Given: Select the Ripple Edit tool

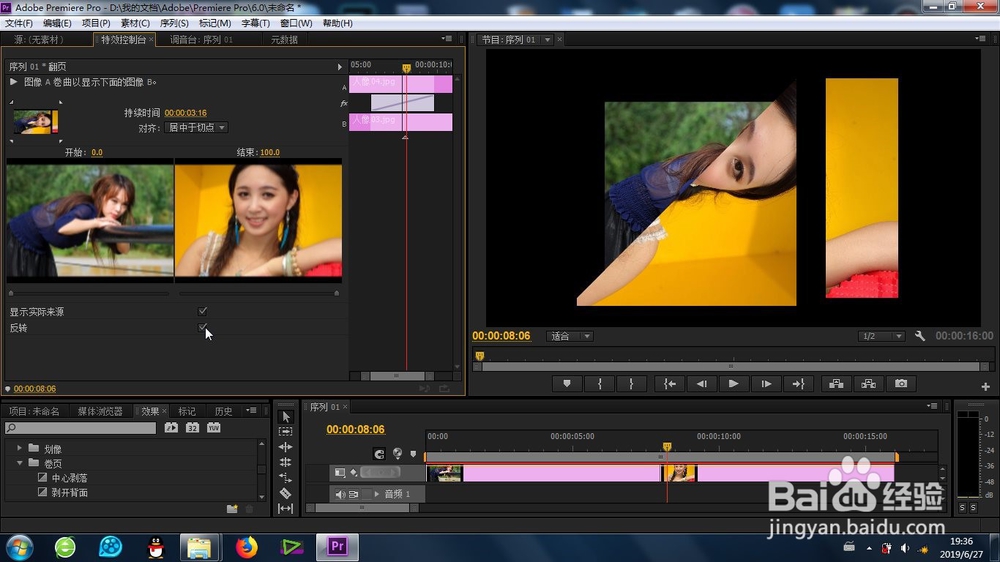Looking at the screenshot, I should click(286, 447).
